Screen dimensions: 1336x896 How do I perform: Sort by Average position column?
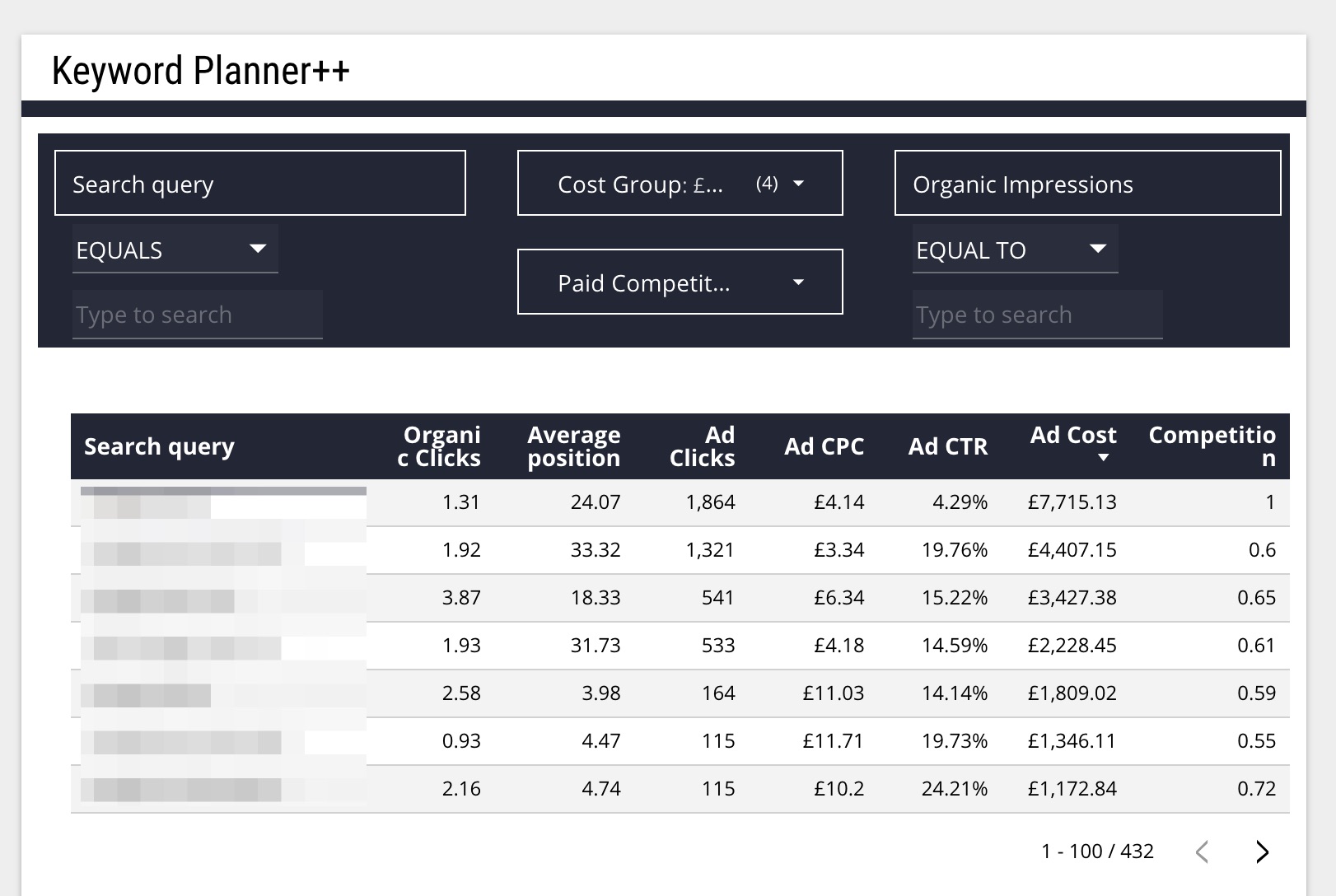tap(573, 446)
